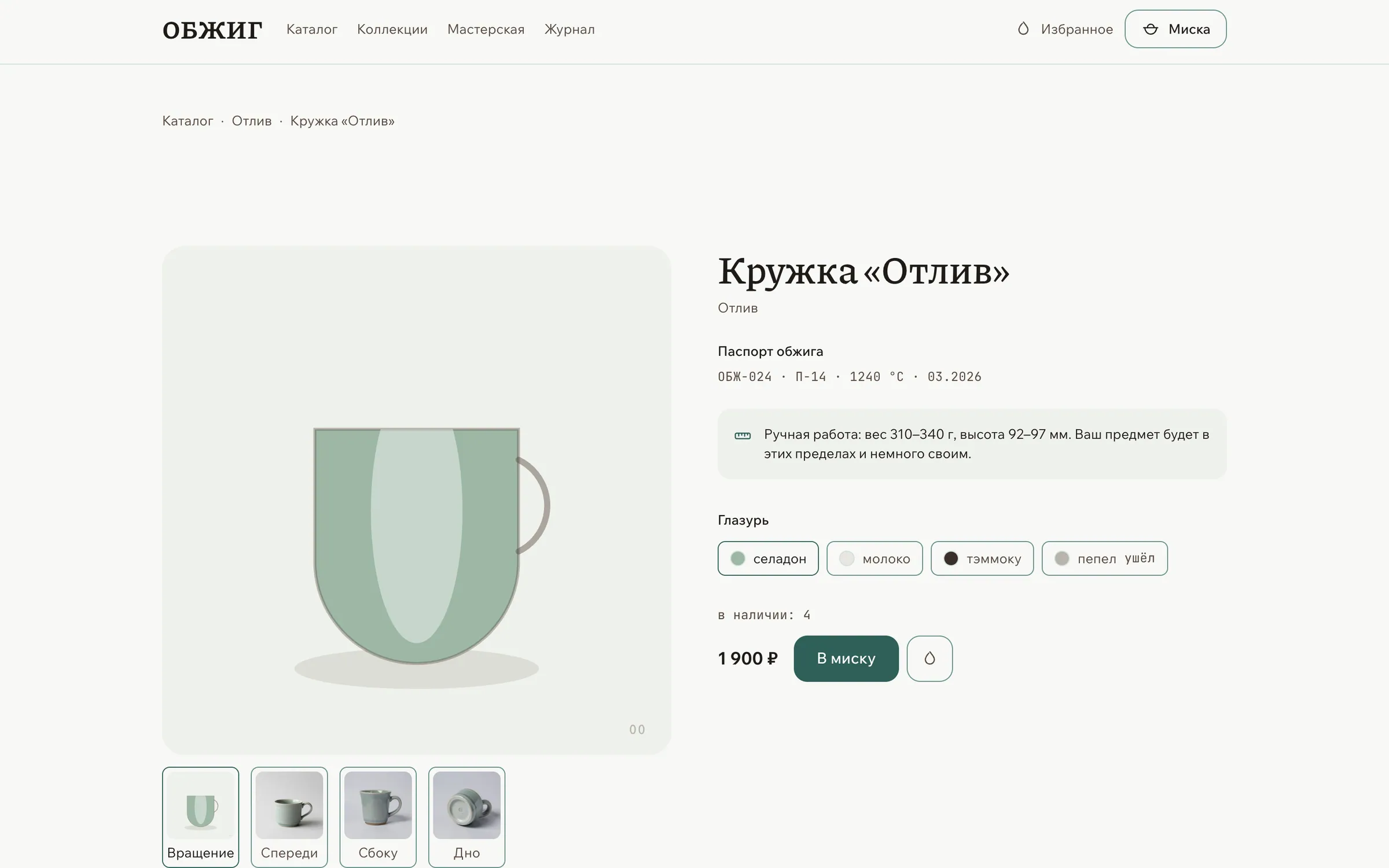Click the Глазурь section label
This screenshot has height=868, width=1389.
pyautogui.click(x=743, y=520)
